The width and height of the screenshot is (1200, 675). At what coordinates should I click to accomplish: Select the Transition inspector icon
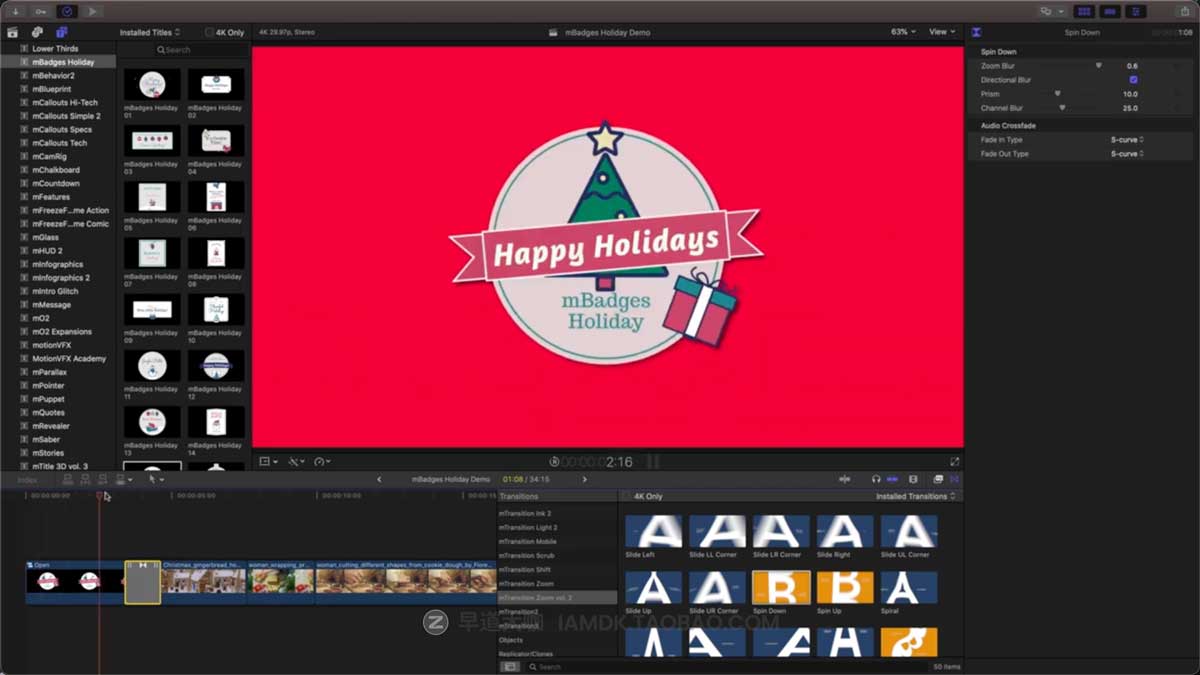tap(976, 32)
